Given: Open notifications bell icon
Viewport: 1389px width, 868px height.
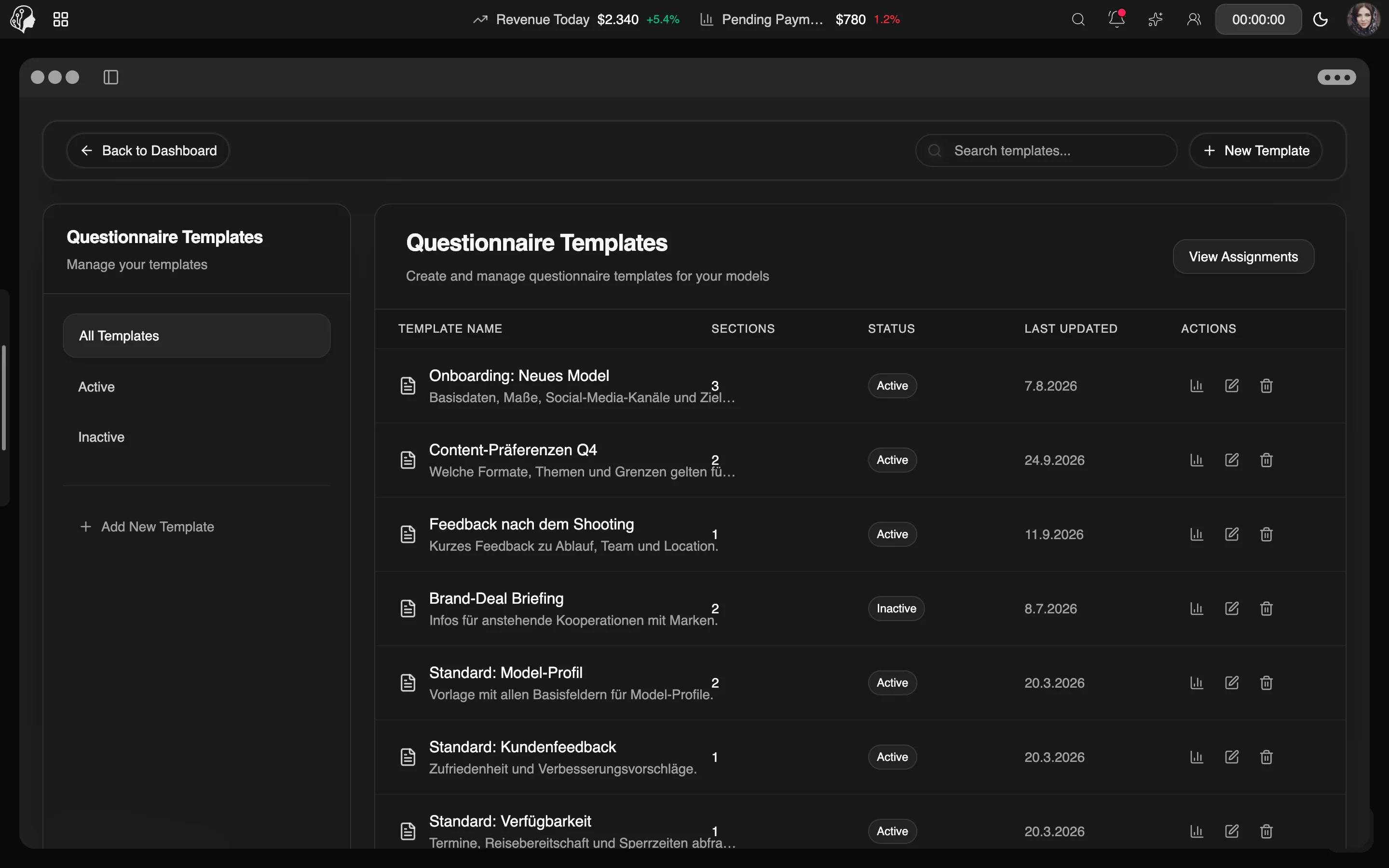Looking at the screenshot, I should point(1117,19).
